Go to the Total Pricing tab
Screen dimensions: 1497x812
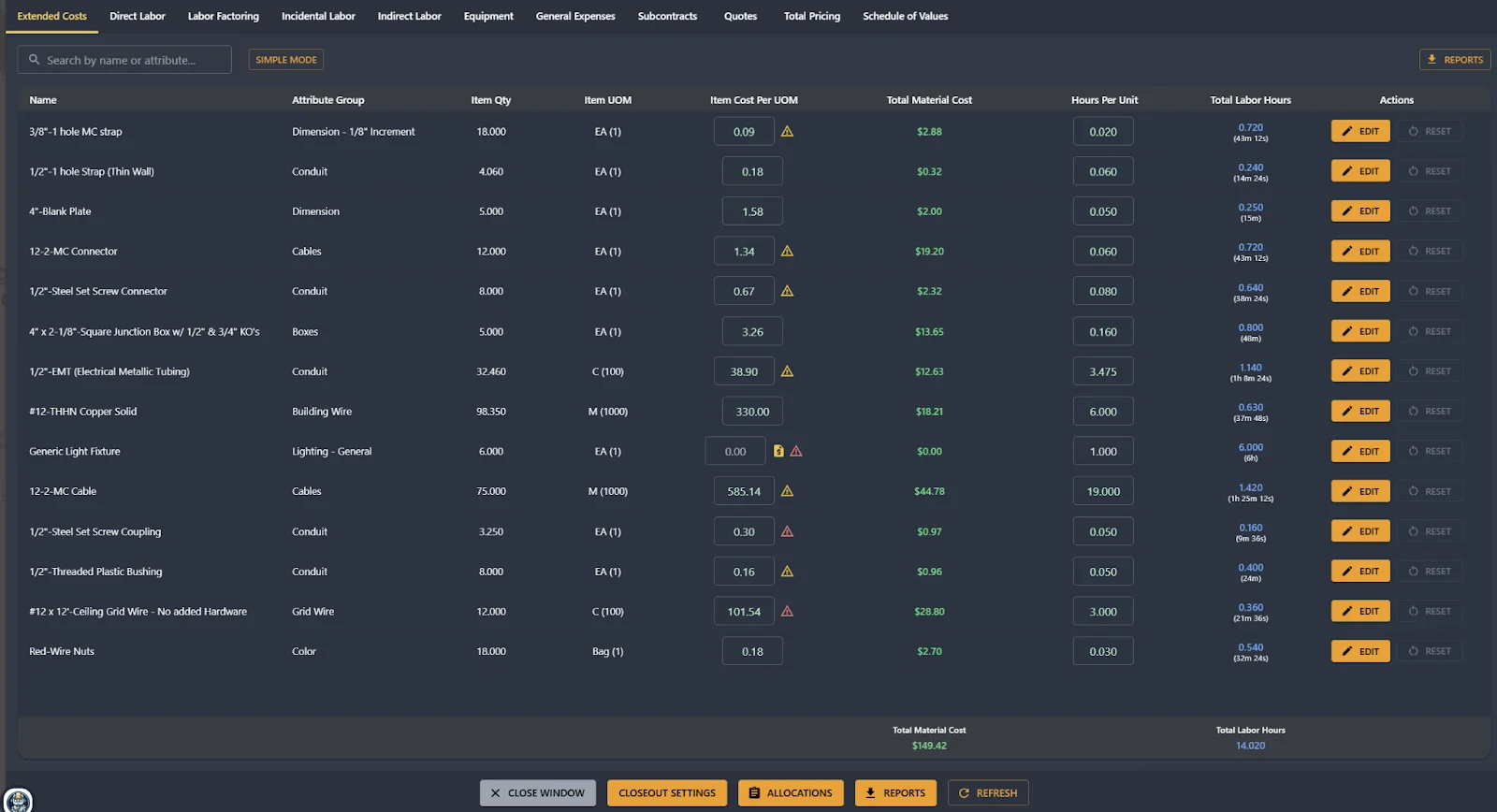pos(811,16)
